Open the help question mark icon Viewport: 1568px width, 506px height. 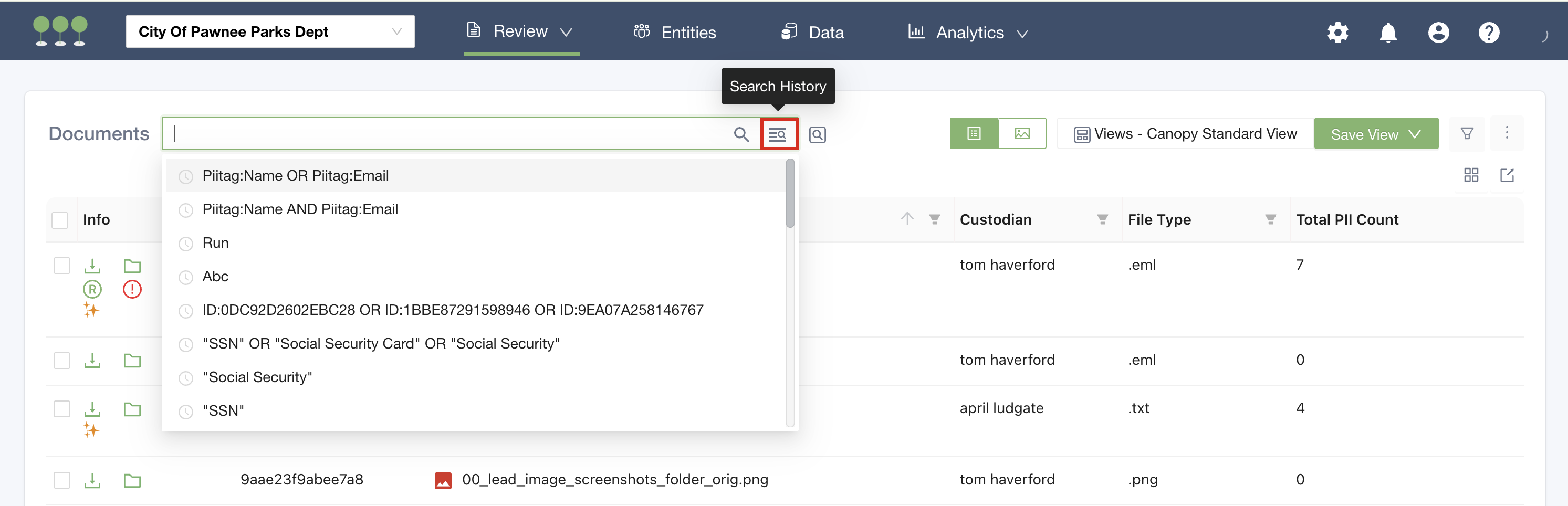click(1489, 32)
